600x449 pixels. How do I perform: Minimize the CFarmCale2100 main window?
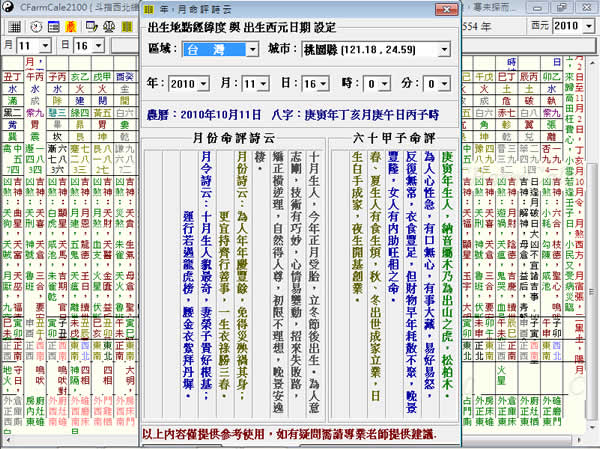point(538,8)
